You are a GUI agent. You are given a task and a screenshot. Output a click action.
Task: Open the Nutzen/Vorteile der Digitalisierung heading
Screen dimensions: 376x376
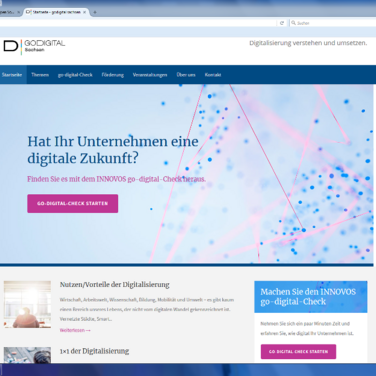point(115,284)
